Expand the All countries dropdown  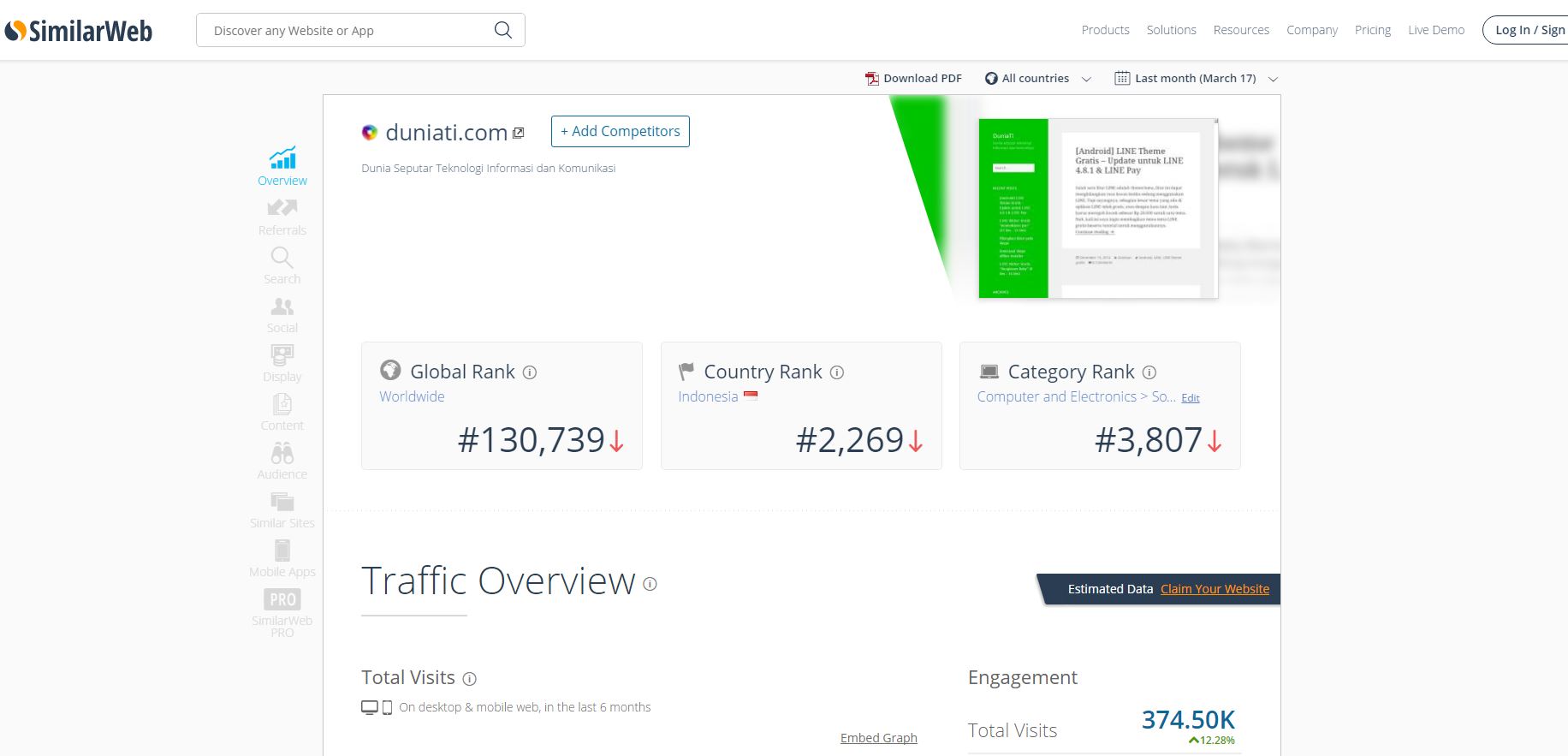(x=1038, y=78)
